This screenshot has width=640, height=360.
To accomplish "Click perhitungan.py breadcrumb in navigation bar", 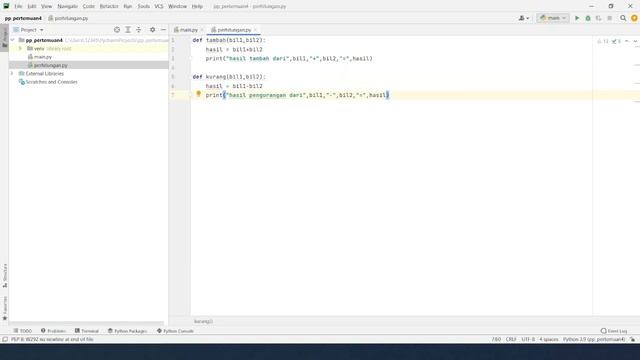I will coord(68,18).
